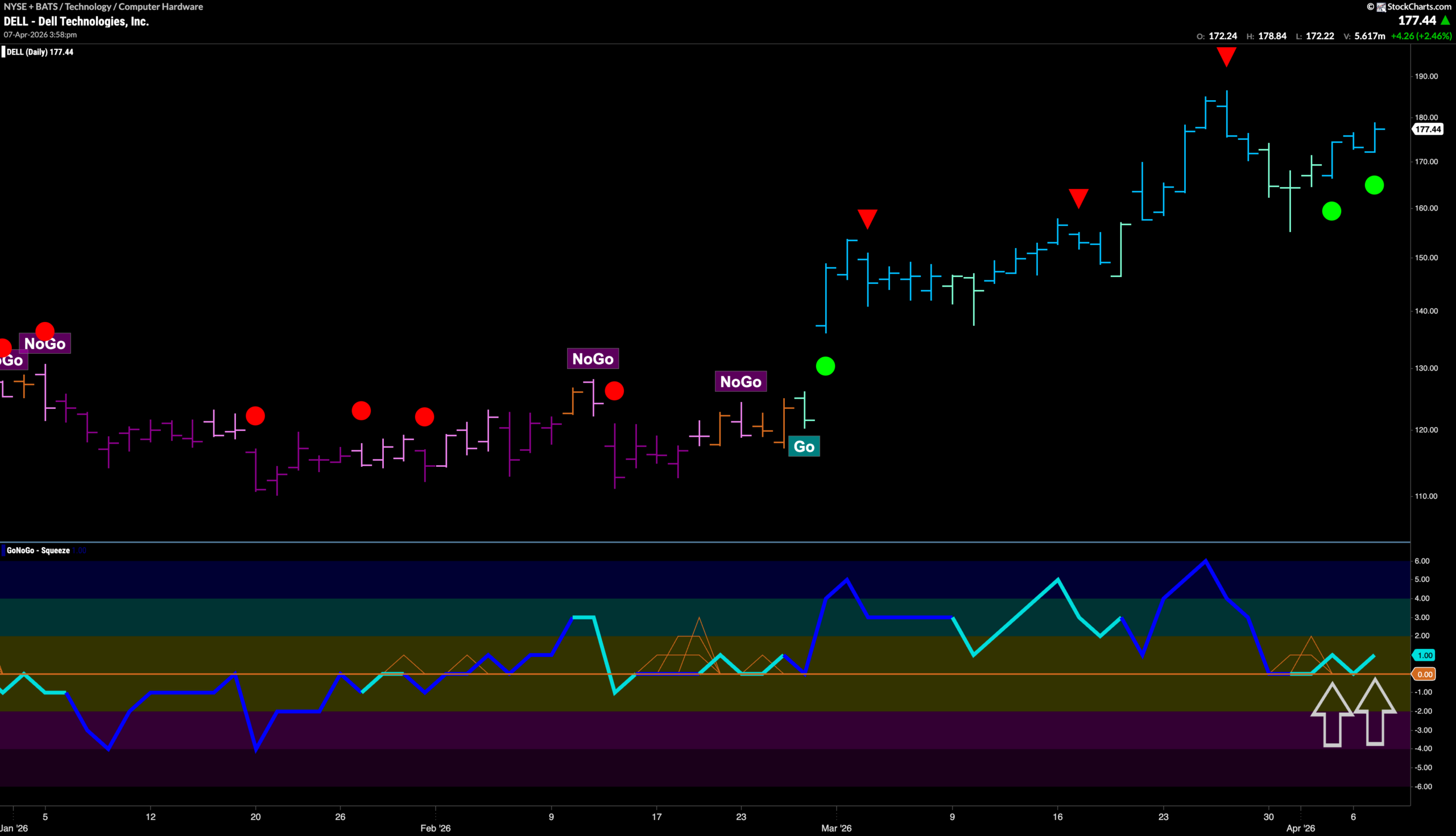Click the 150.00 price axis label

point(1426,257)
